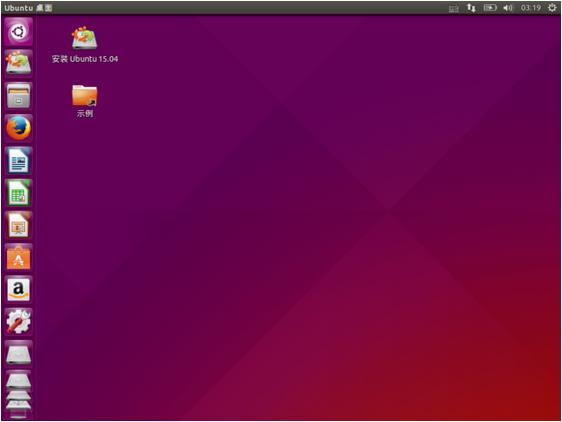Screen dimensions: 562x422
Task: Open System Settings gear-and-wrench icon
Action: coord(18,322)
